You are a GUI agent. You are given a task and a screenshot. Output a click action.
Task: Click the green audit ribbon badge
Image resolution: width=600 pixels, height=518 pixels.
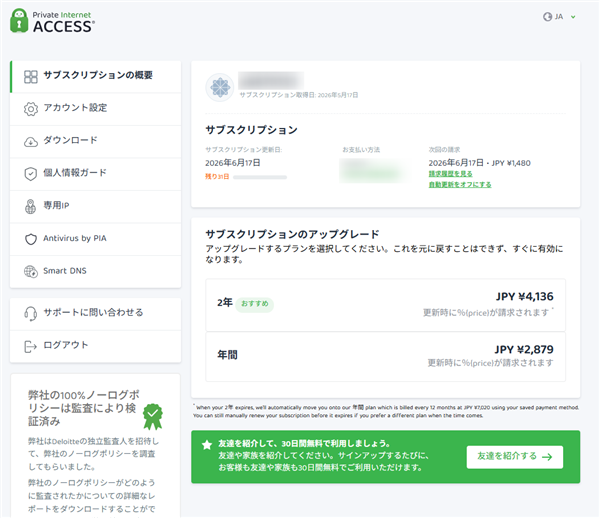[153, 417]
